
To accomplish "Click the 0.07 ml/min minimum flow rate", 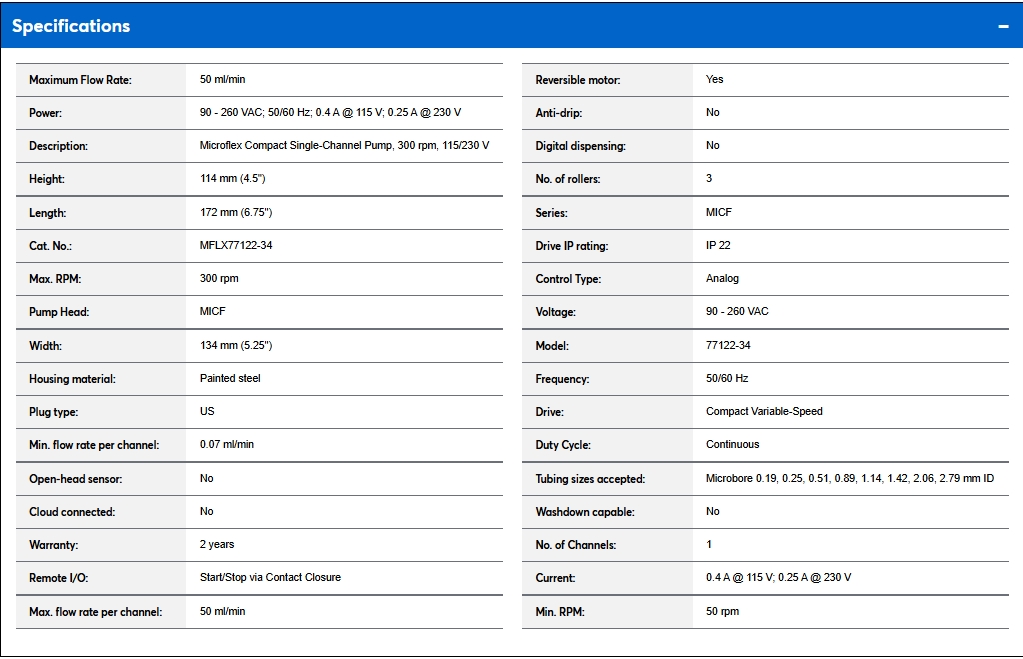I will coord(227,445).
